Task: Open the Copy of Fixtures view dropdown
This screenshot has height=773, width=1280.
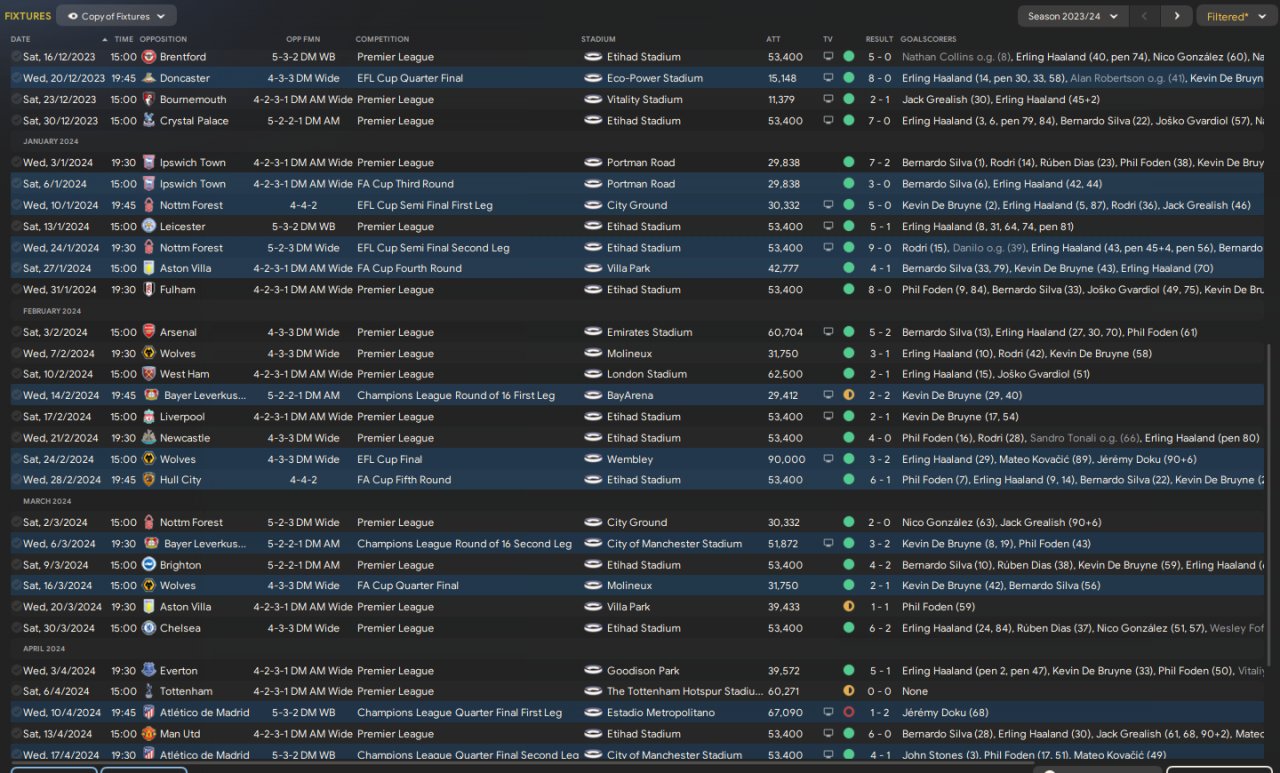Action: [117, 16]
